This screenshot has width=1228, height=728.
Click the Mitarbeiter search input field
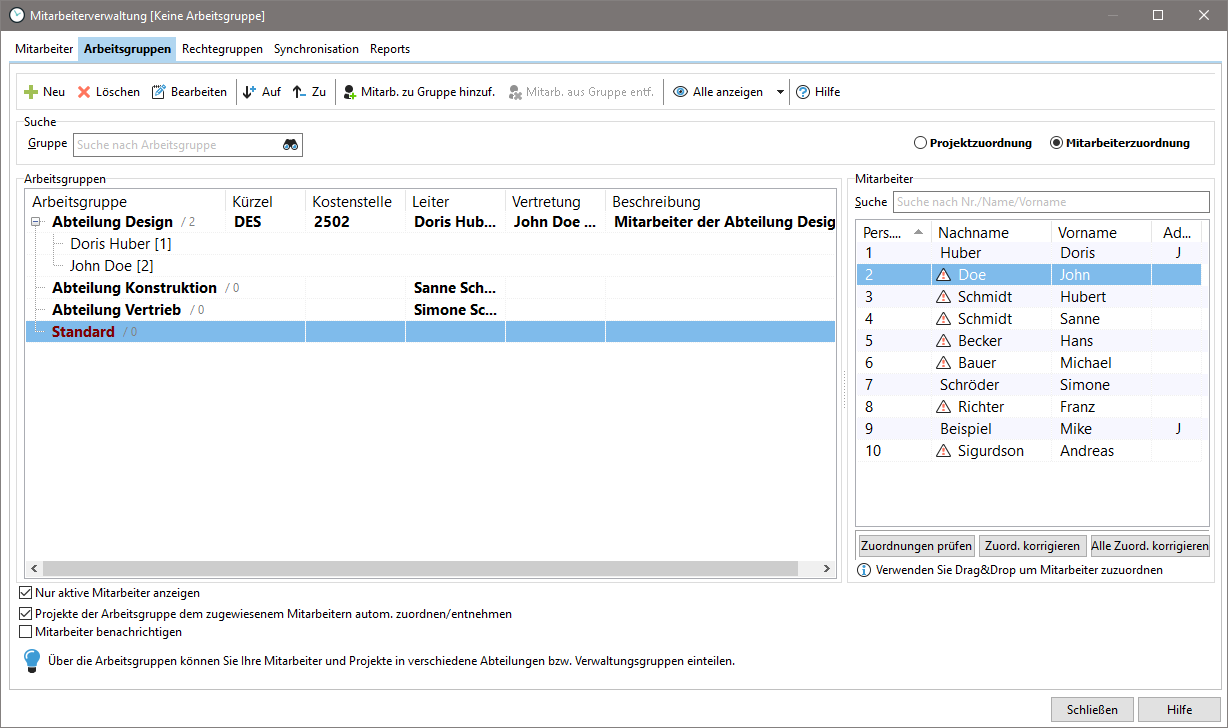coord(1050,202)
